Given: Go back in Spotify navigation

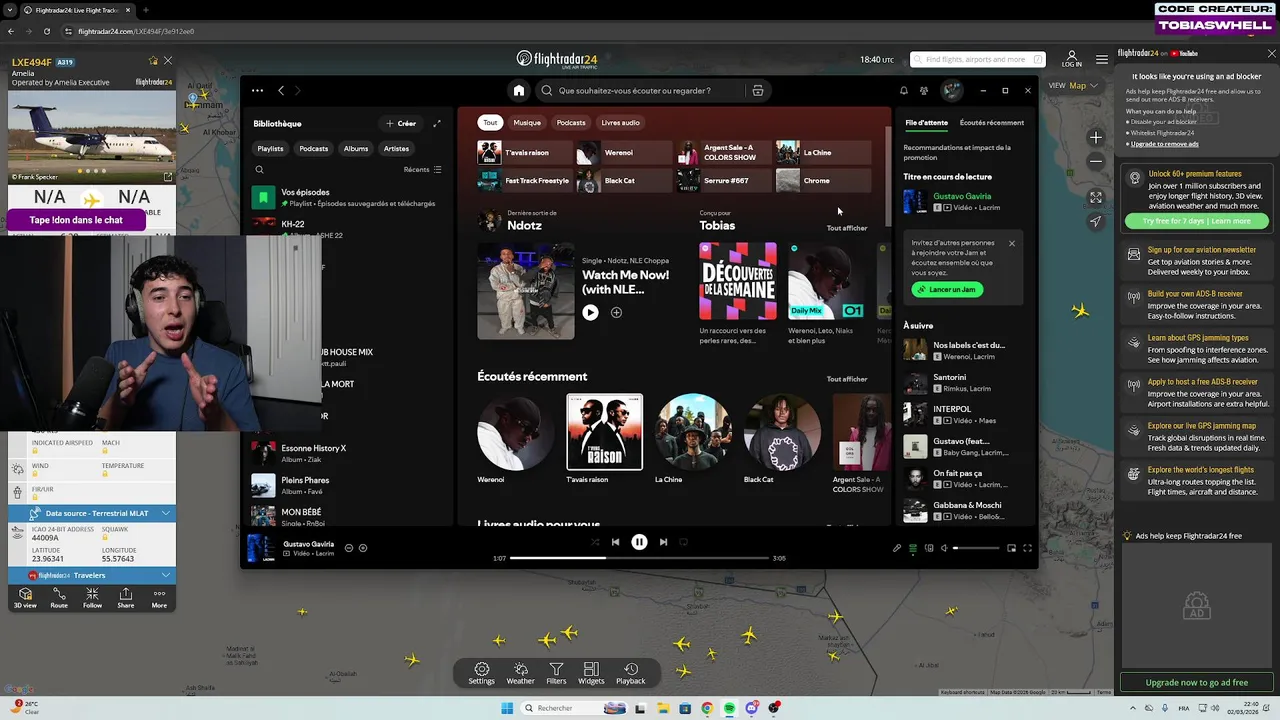Looking at the screenshot, I should [281, 90].
